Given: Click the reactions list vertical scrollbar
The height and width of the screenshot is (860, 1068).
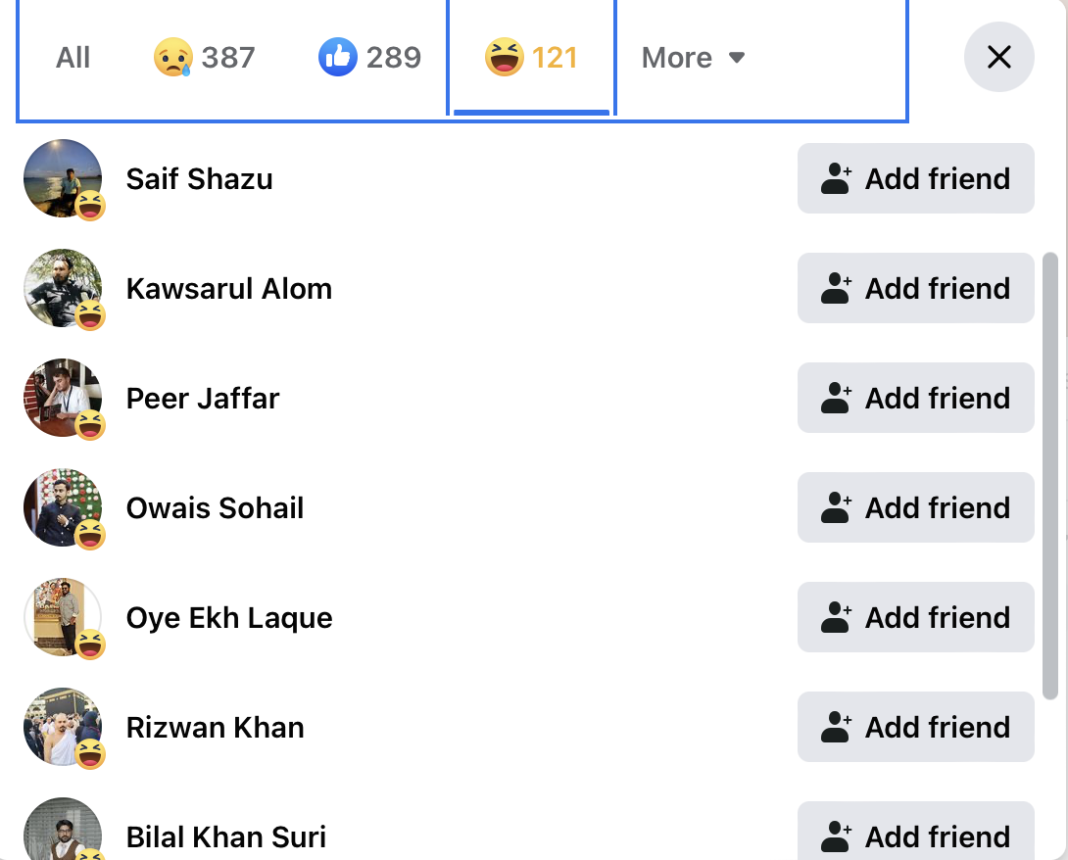Looking at the screenshot, I should pos(1049,475).
